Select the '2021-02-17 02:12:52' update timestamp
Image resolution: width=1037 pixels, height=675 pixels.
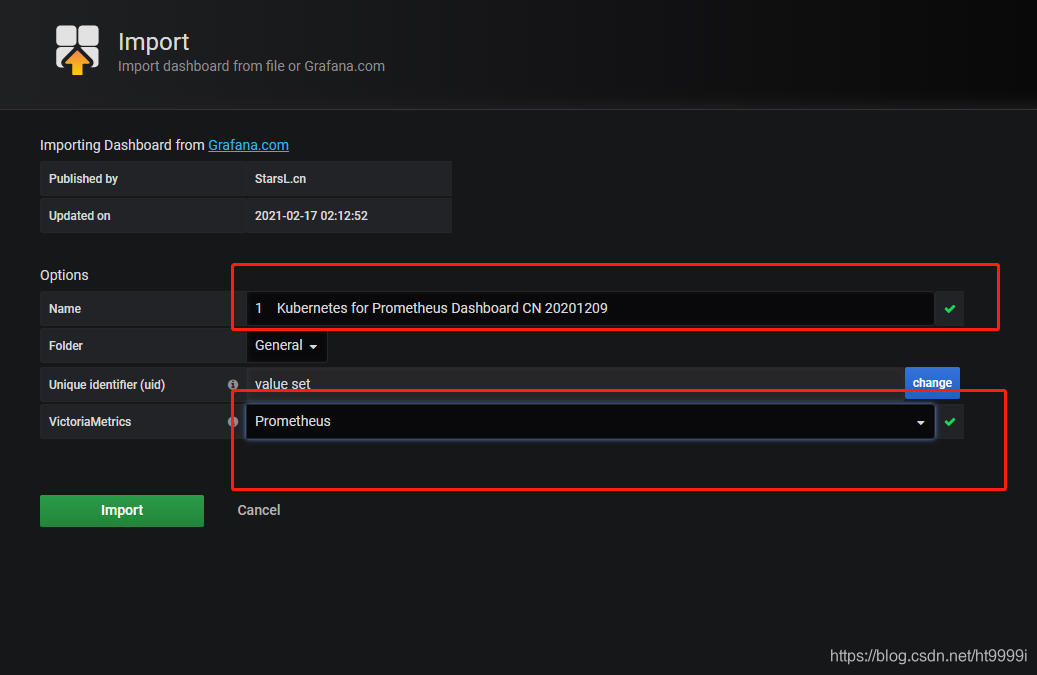tap(311, 216)
